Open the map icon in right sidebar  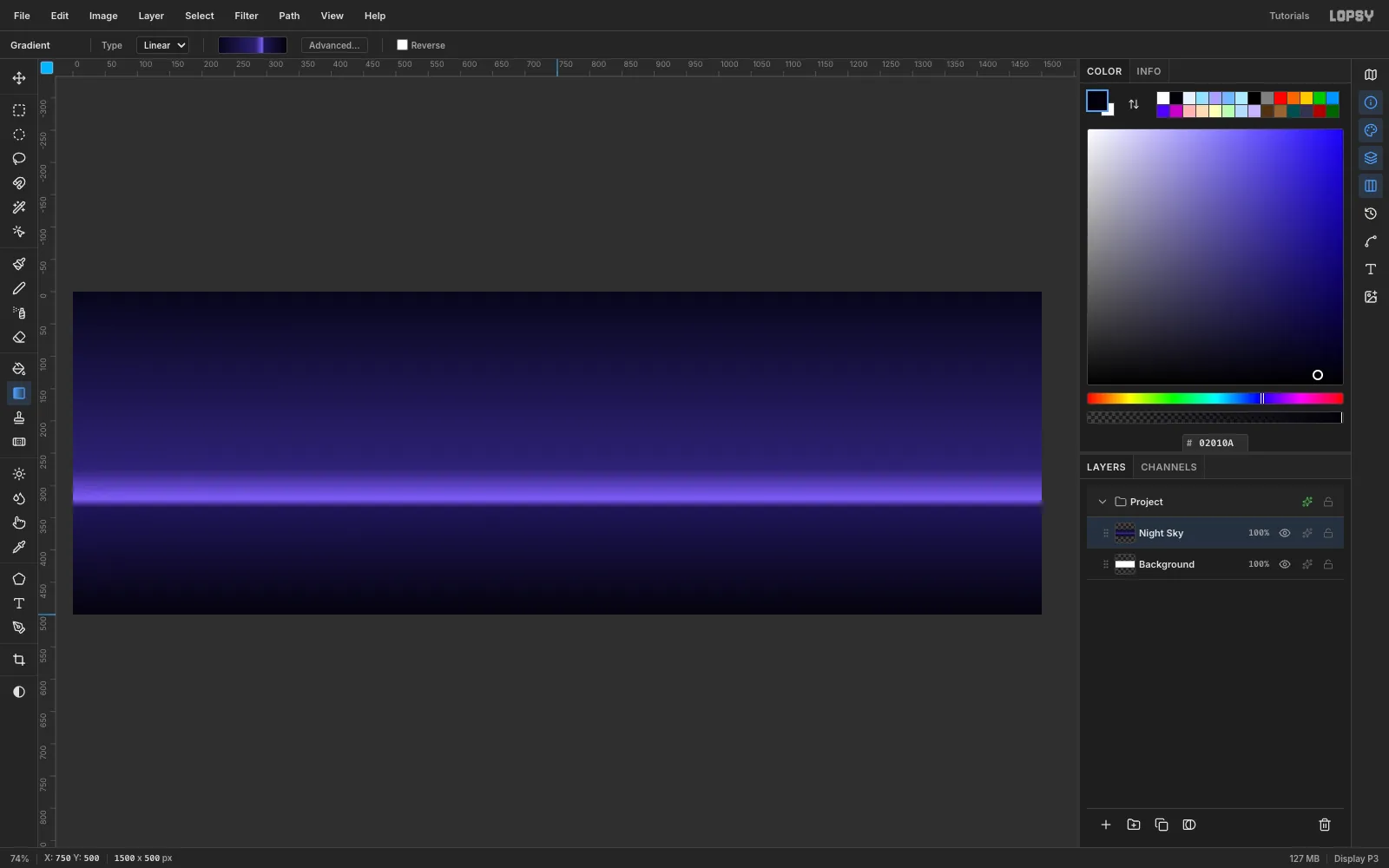click(1371, 75)
